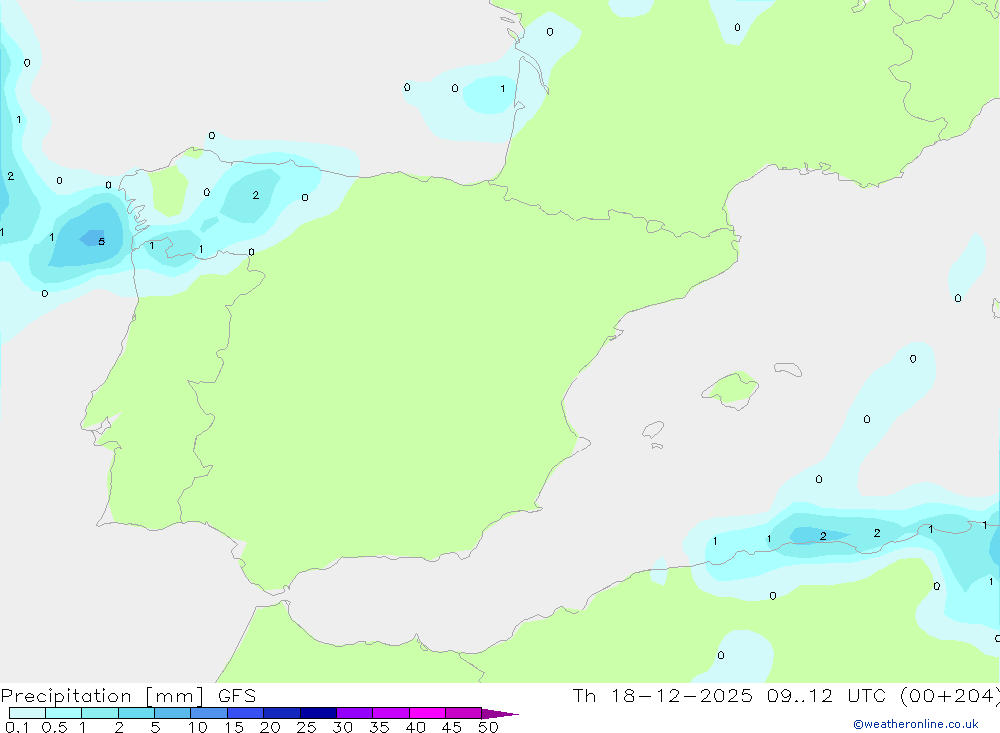Click the 'Th 18-12-2025' date text
The image size is (1000, 733).
662,696
